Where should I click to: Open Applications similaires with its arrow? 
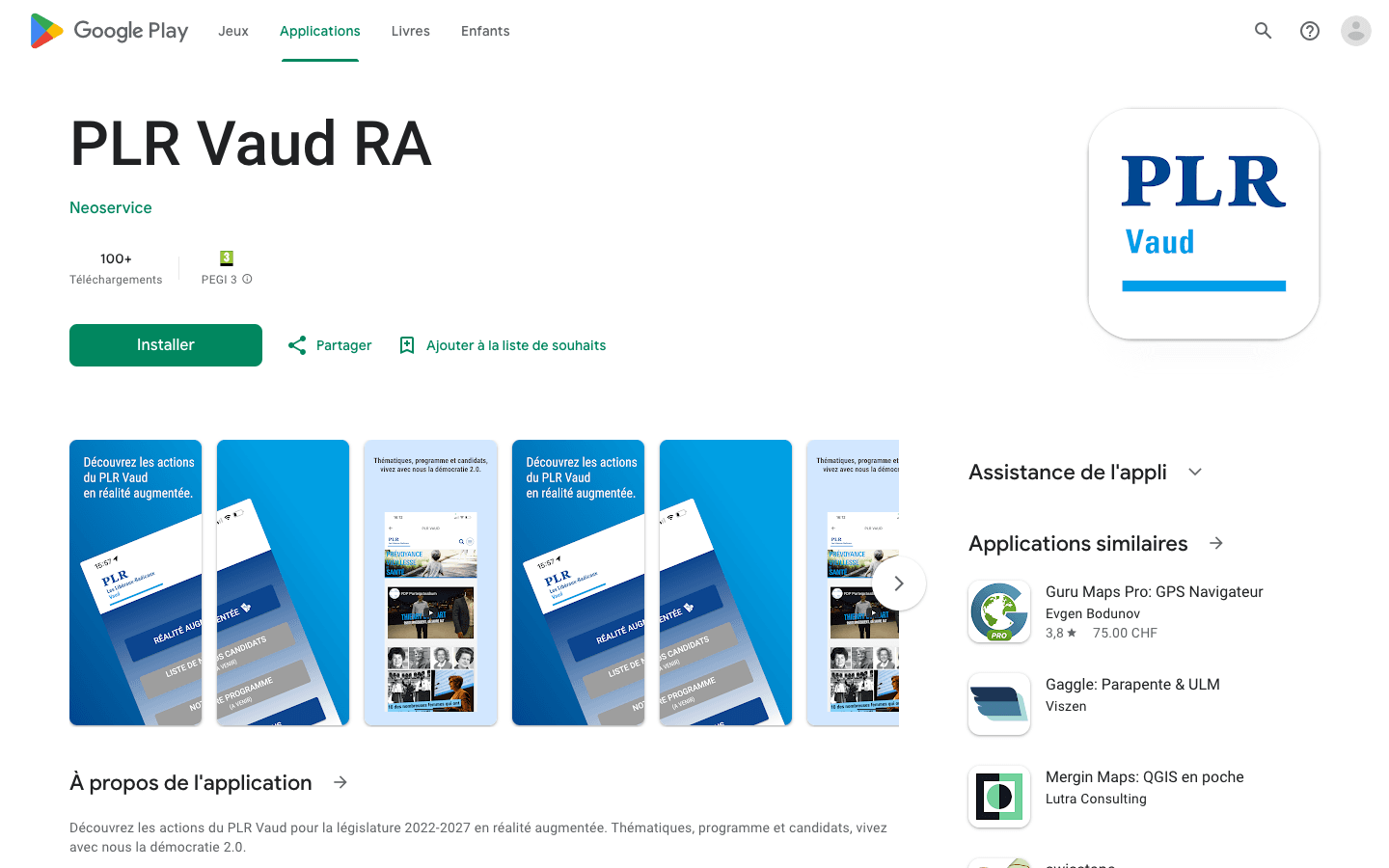1215,543
